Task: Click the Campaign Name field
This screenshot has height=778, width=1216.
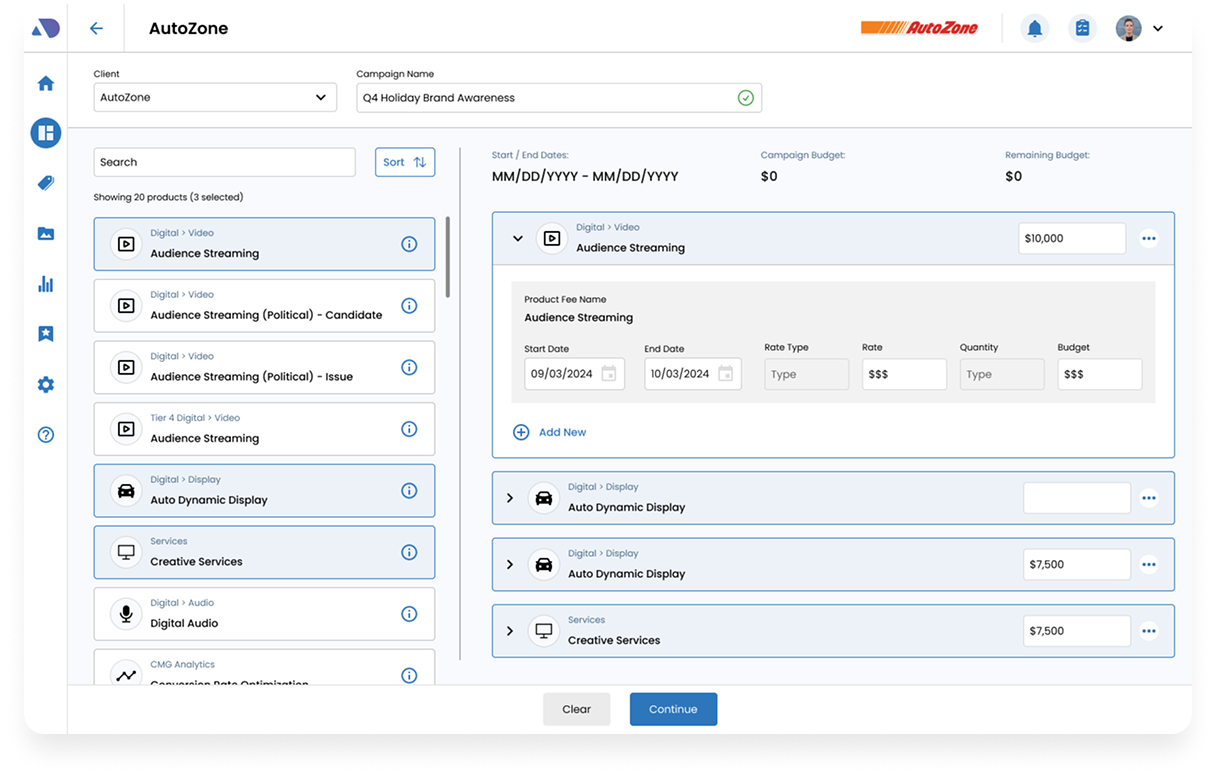Action: click(x=559, y=97)
